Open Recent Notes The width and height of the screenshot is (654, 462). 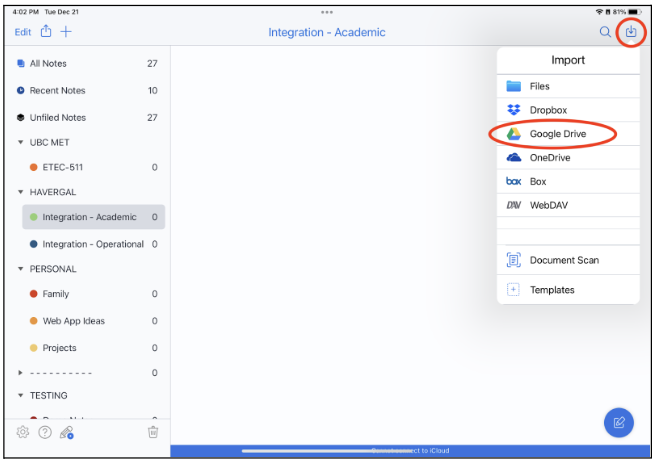coord(87,90)
